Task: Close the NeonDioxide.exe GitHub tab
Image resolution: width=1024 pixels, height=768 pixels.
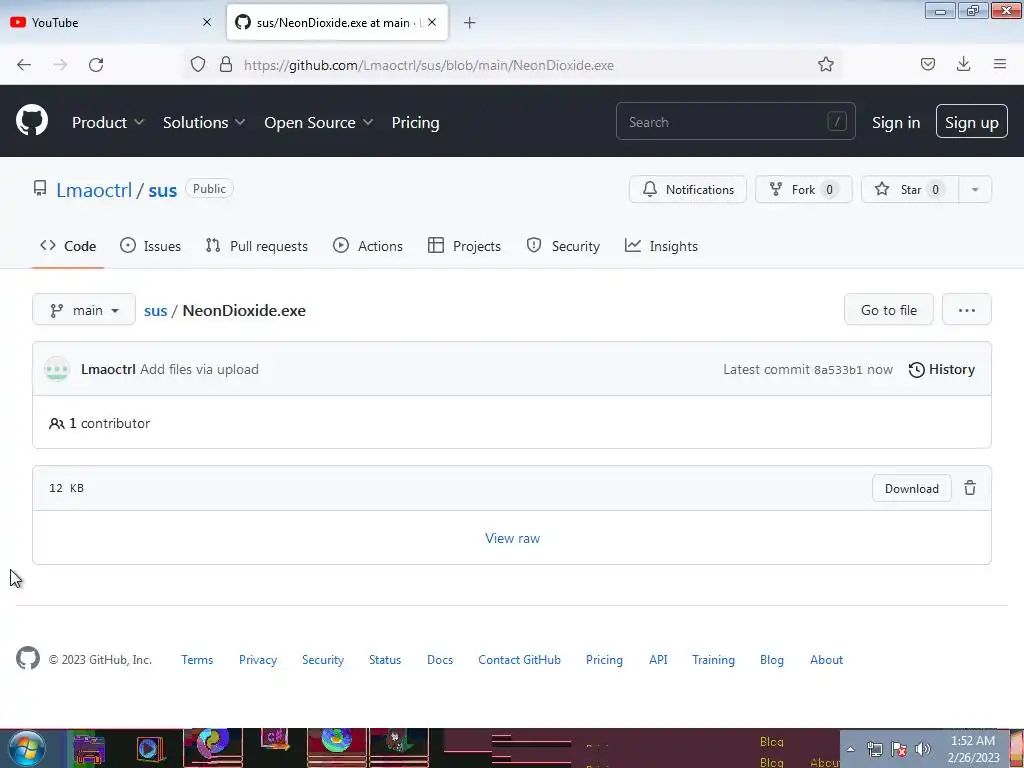Action: click(432, 22)
